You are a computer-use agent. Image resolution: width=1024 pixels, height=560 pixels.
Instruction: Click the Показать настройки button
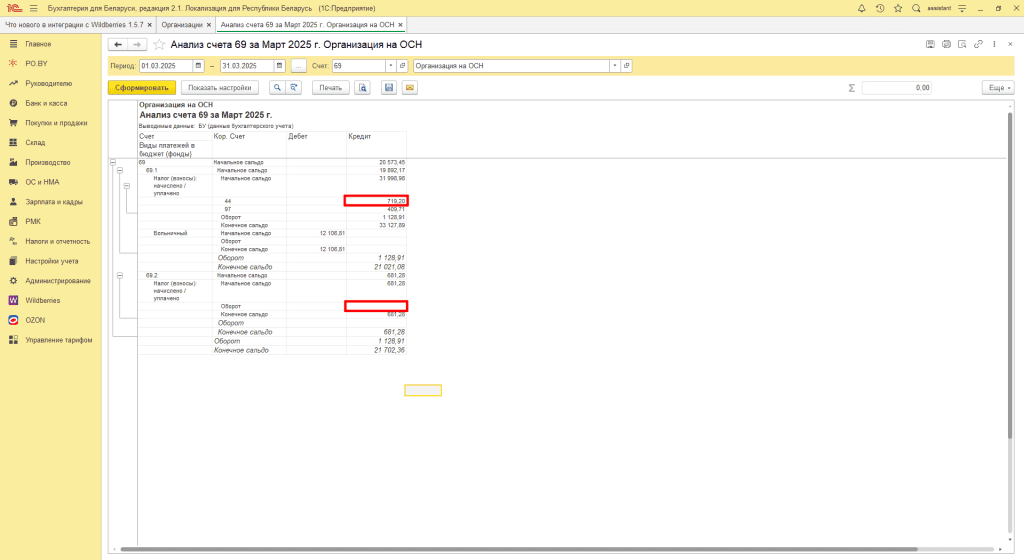[x=219, y=88]
